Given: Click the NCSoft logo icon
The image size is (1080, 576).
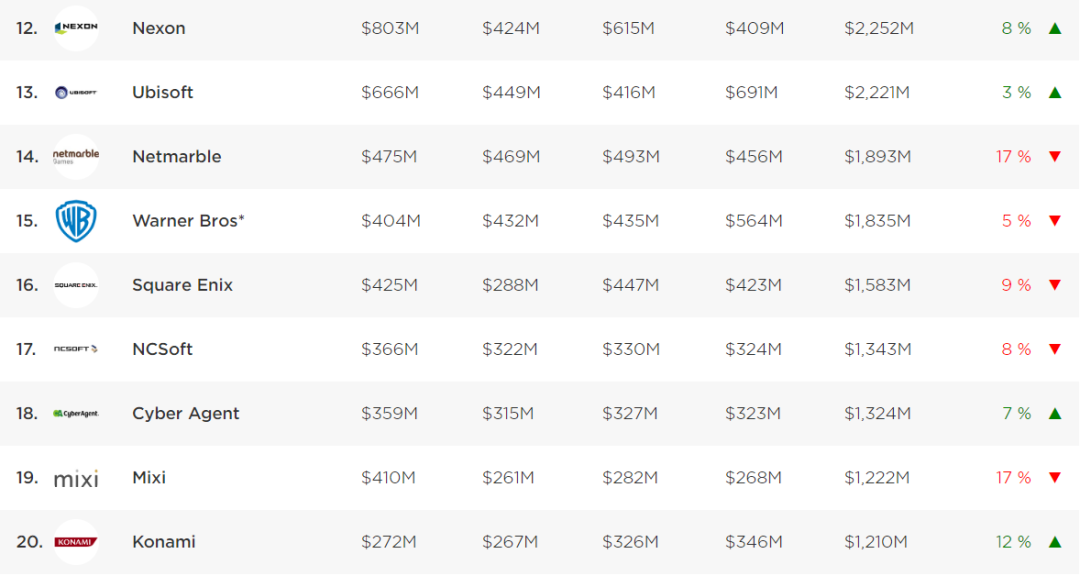Looking at the screenshot, I should pyautogui.click(x=76, y=349).
